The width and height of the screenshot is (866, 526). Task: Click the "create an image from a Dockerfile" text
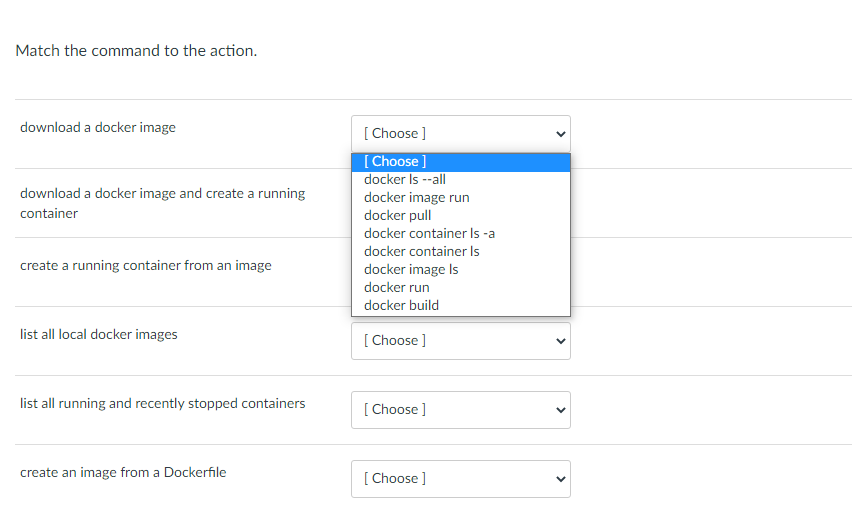click(x=123, y=472)
